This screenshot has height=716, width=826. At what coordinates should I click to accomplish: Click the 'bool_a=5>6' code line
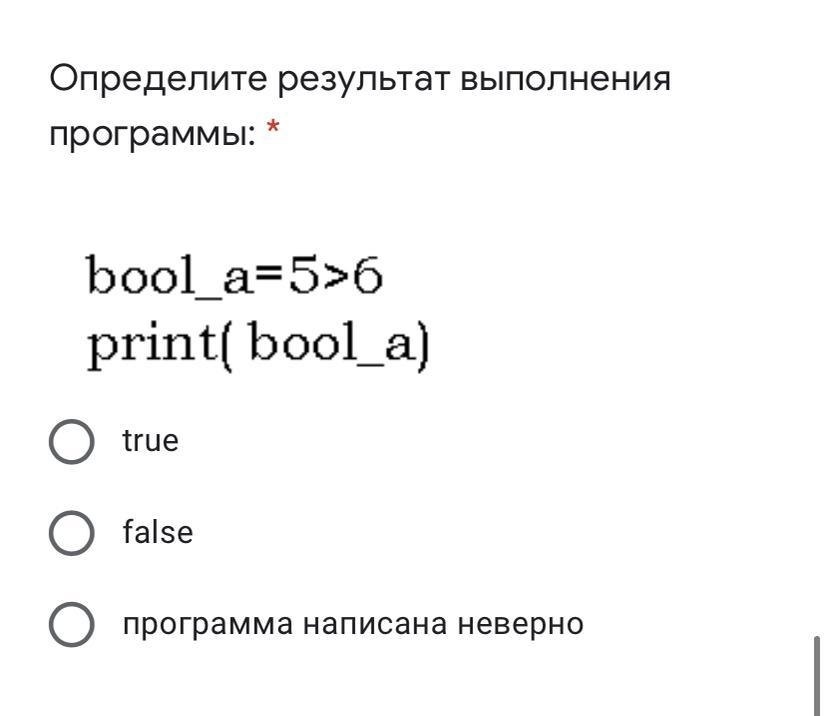point(235,277)
